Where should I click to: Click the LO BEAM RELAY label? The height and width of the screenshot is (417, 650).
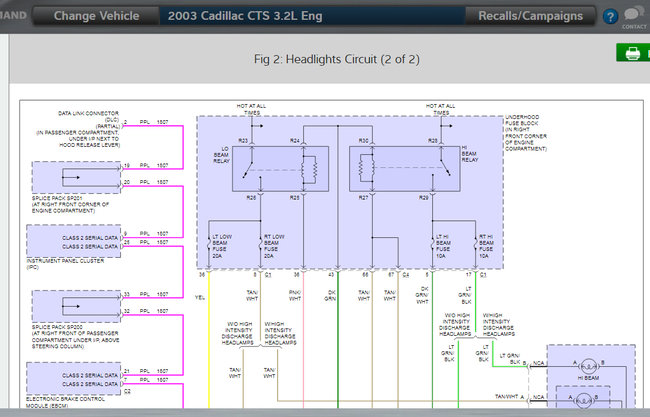coord(221,155)
